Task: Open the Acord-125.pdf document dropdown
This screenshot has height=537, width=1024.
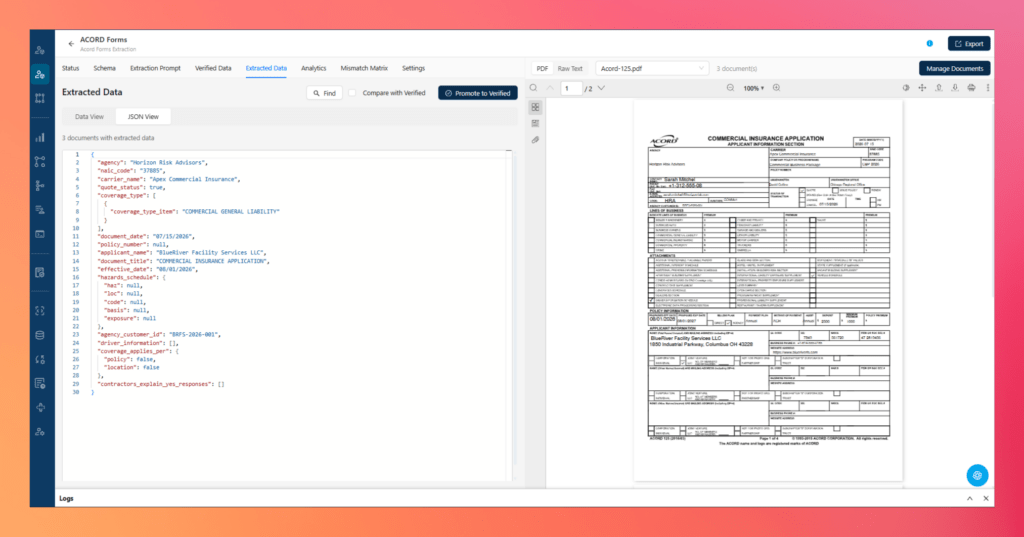Action: tap(651, 69)
